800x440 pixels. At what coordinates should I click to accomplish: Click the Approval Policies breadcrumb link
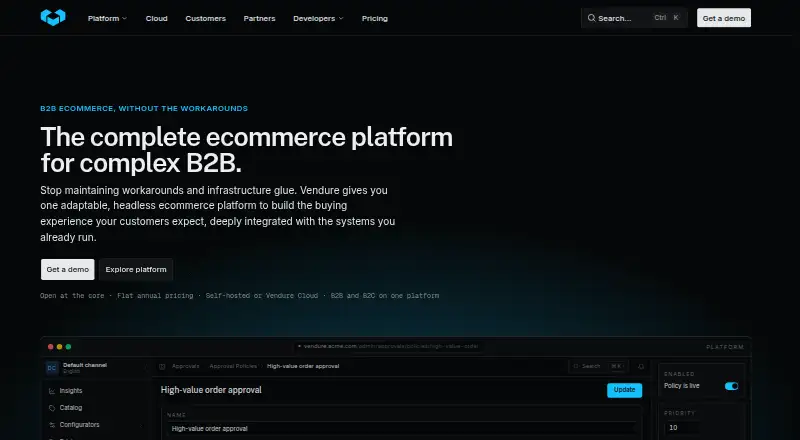233,366
